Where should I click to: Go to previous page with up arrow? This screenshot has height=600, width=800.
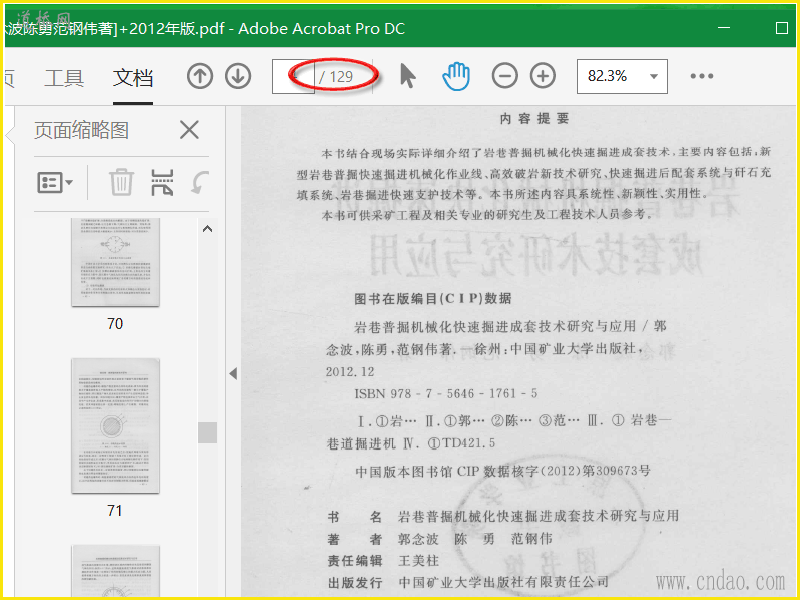coord(199,77)
